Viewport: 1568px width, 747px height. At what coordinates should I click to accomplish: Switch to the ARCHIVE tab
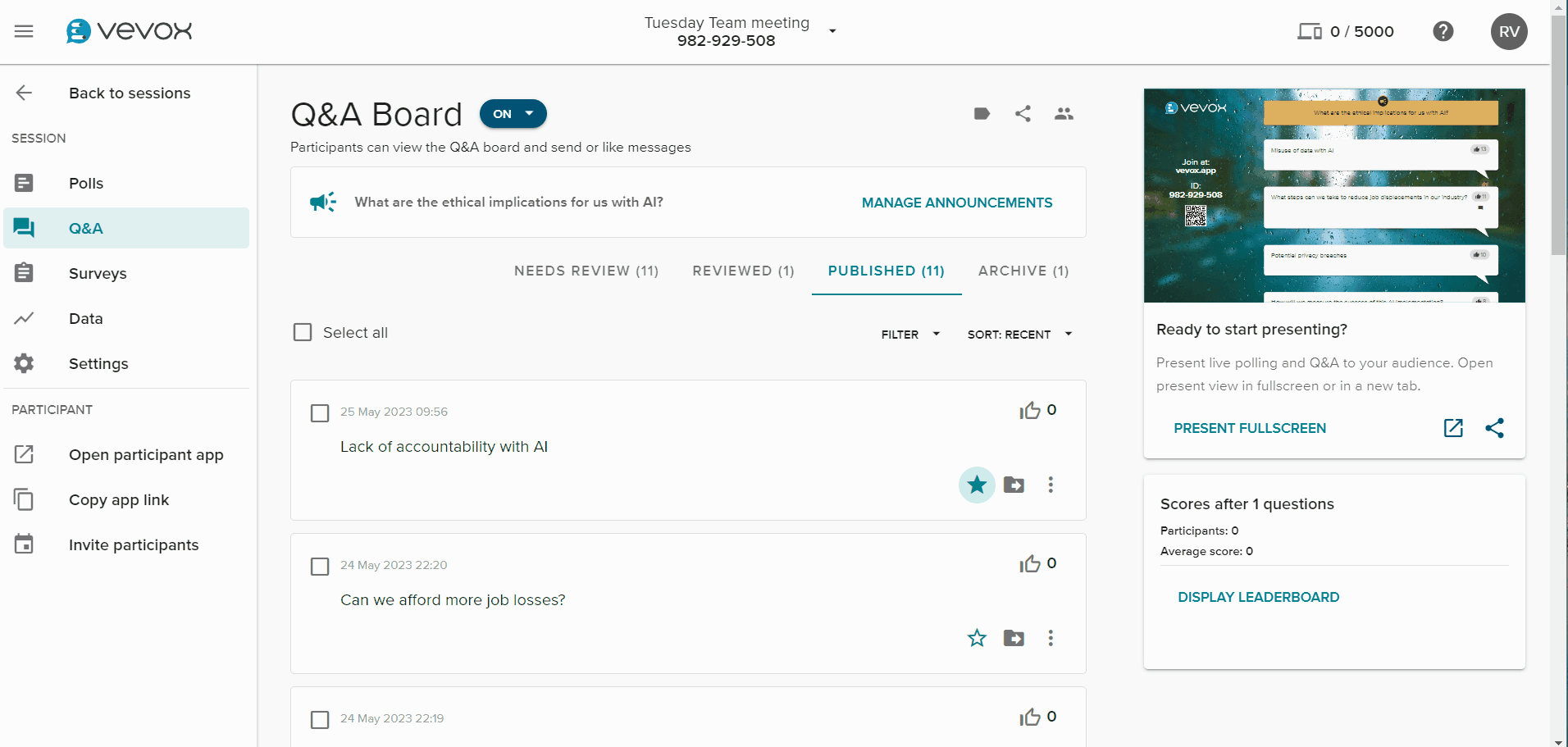1023,271
